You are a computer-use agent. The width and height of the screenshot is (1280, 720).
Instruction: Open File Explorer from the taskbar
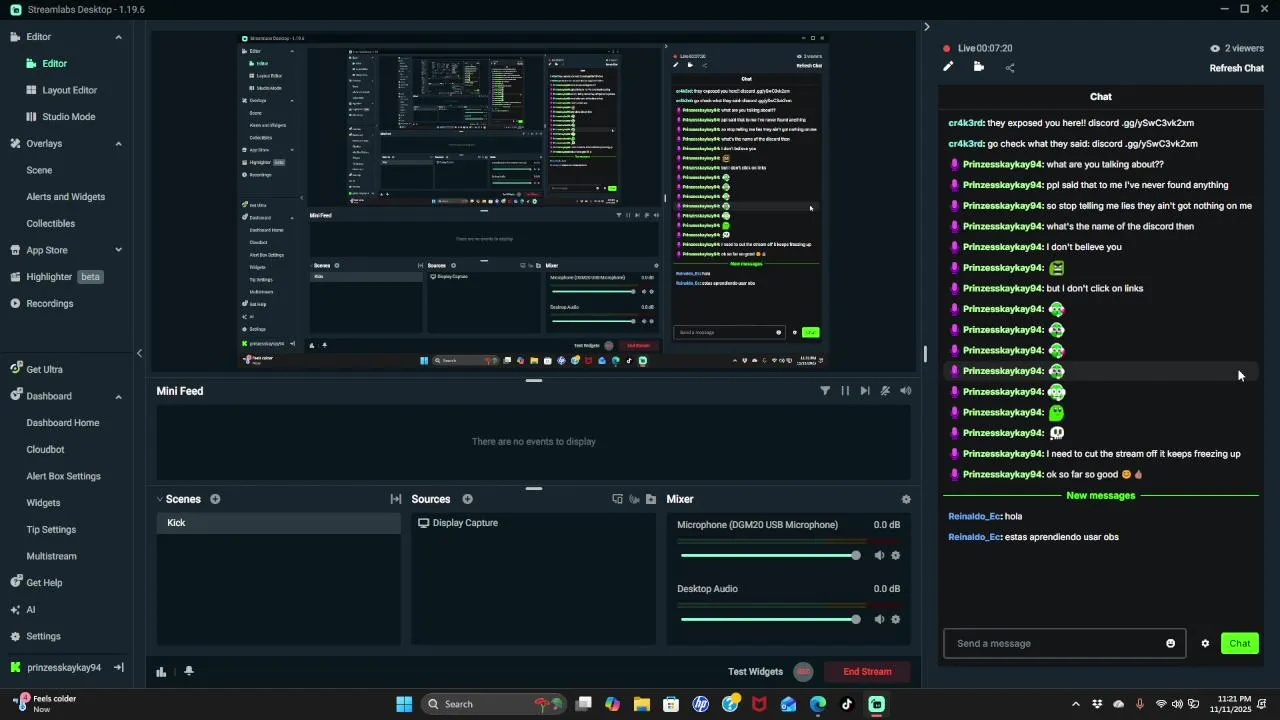(x=642, y=704)
